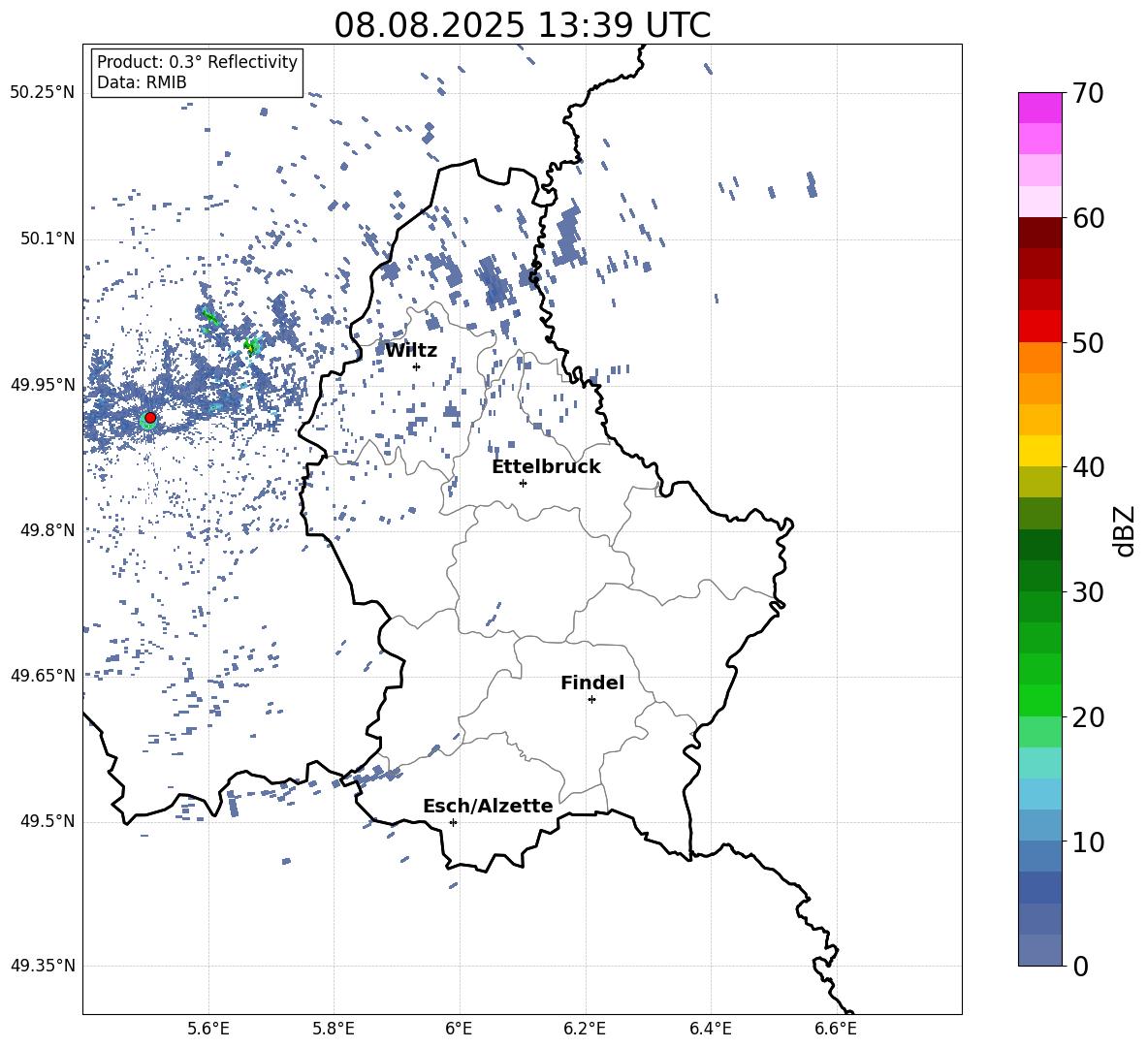This screenshot has width=1148, height=1048.
Task: Click the Ettelbruck station label
Action: click(x=546, y=466)
